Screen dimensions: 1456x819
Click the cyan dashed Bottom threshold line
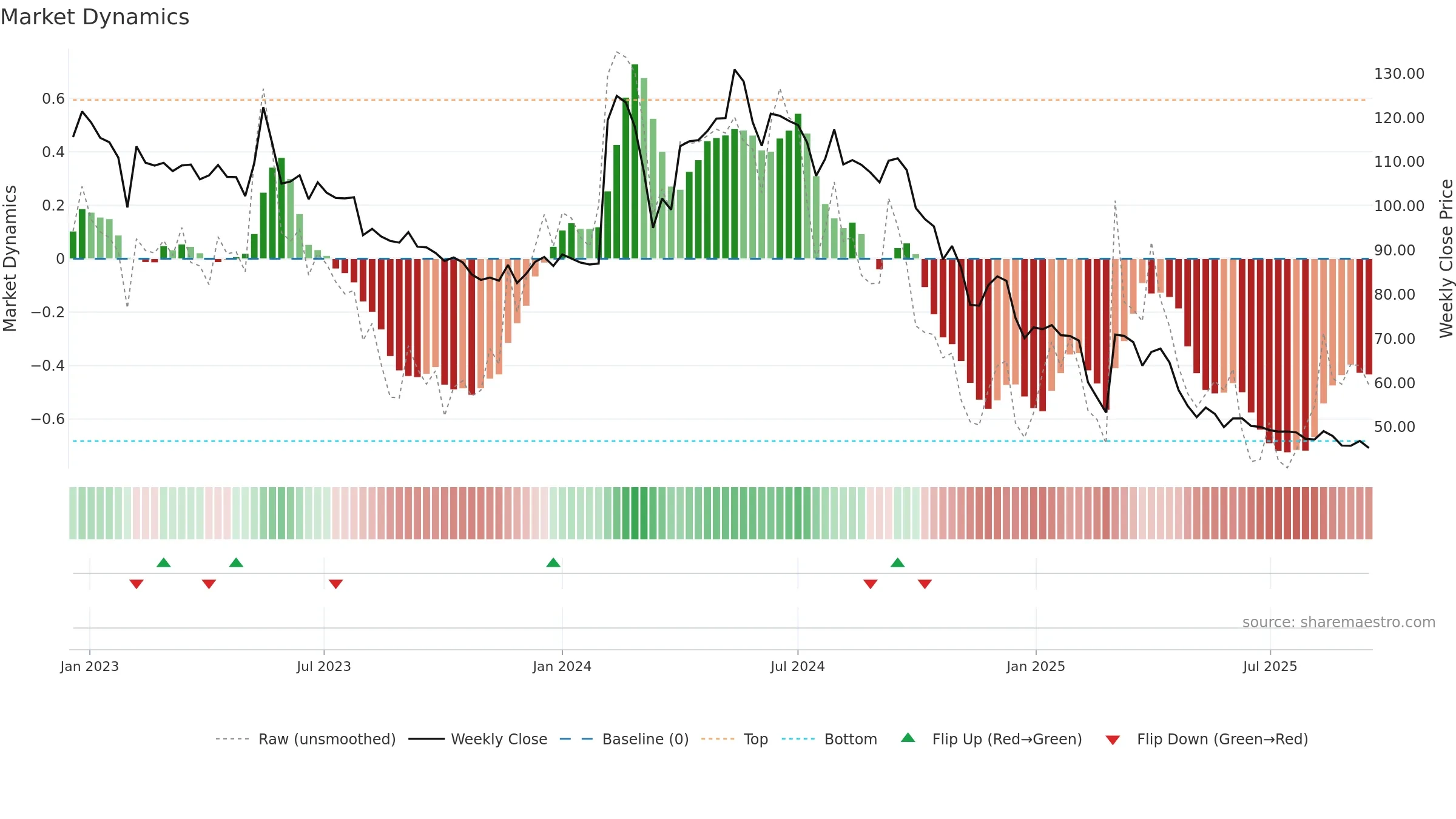click(x=721, y=441)
